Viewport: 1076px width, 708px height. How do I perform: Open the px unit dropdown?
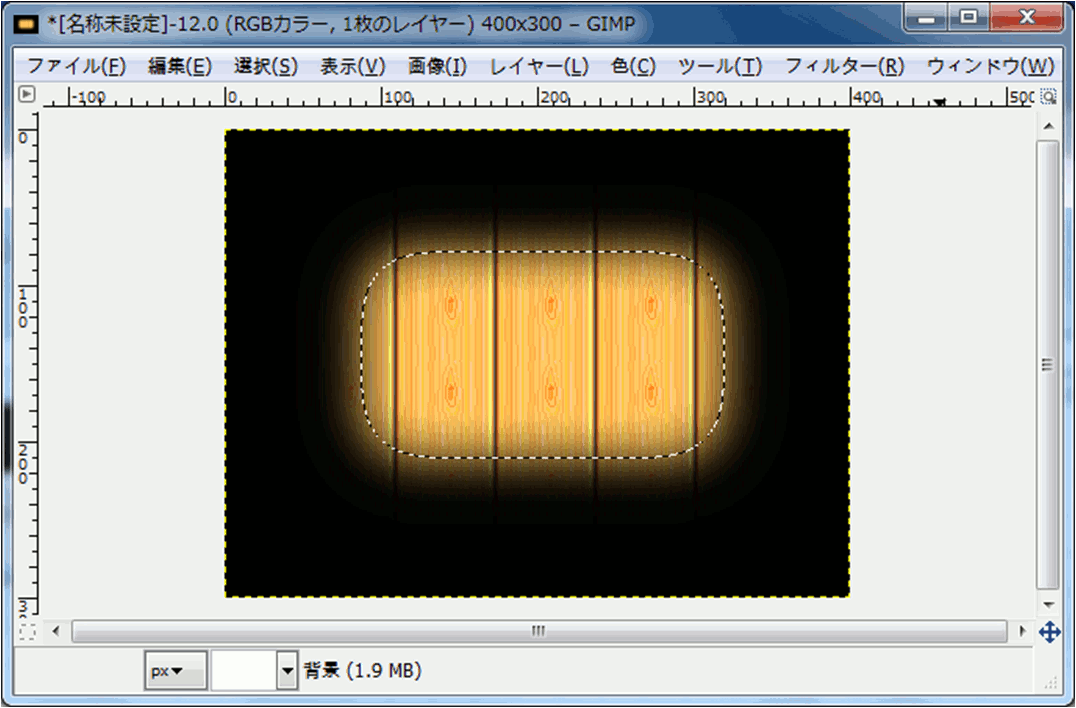point(176,671)
